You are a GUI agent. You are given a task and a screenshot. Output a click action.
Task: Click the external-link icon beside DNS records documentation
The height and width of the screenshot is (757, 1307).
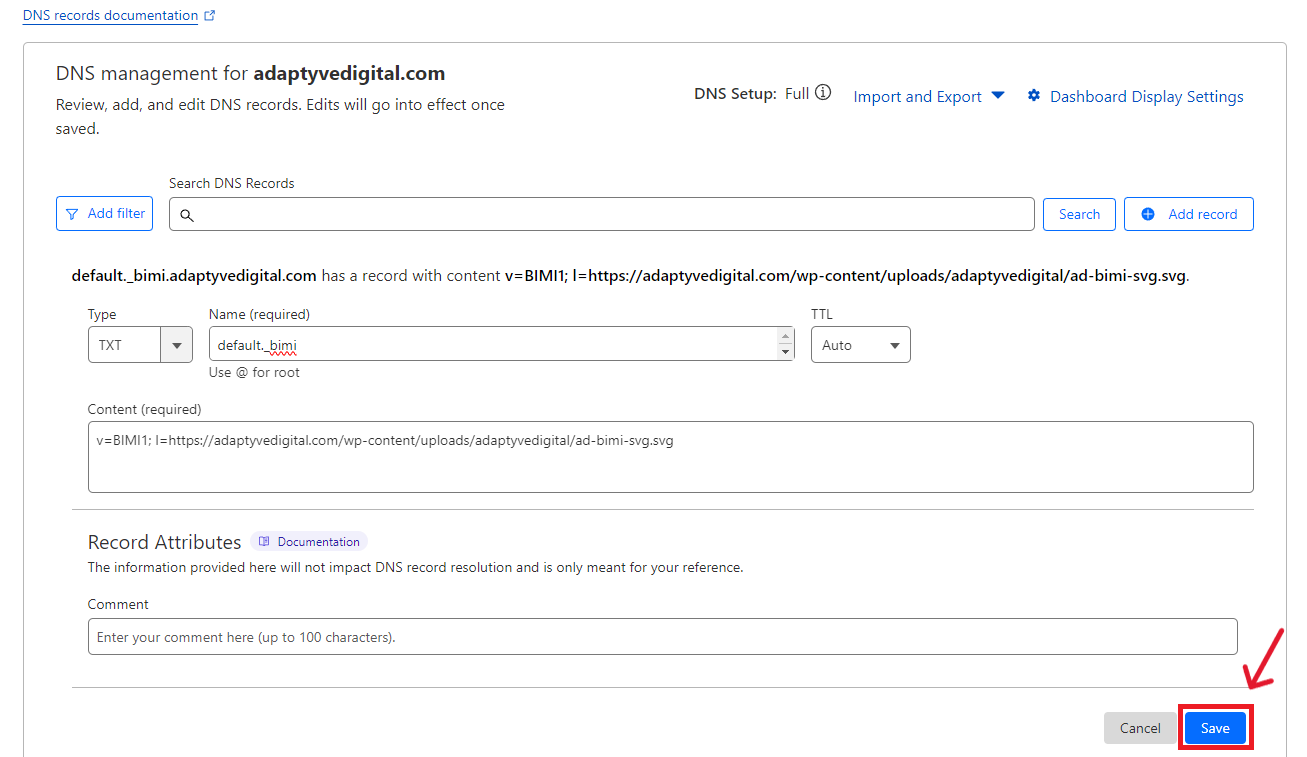209,16
